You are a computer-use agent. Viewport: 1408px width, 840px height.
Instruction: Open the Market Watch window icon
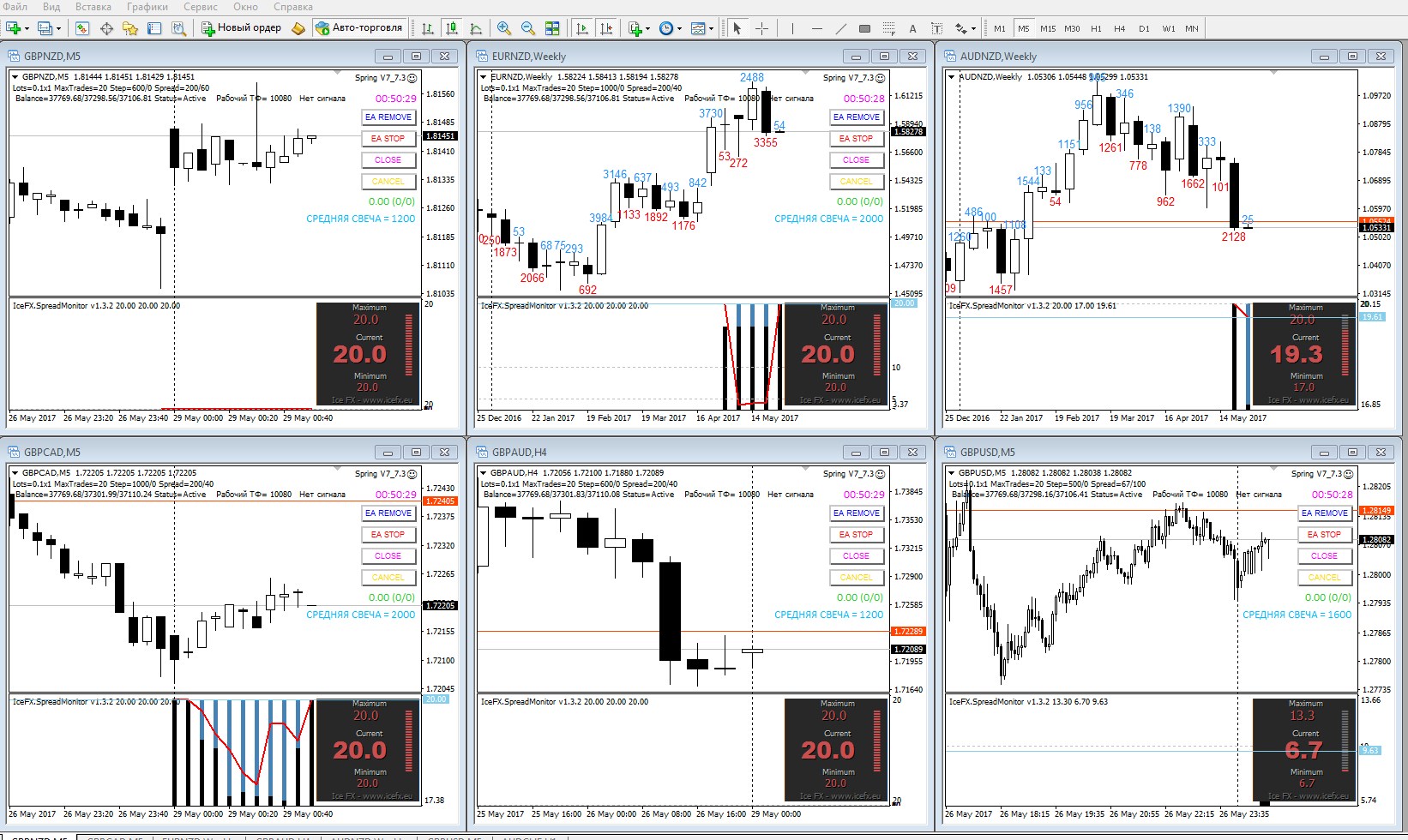point(82,28)
